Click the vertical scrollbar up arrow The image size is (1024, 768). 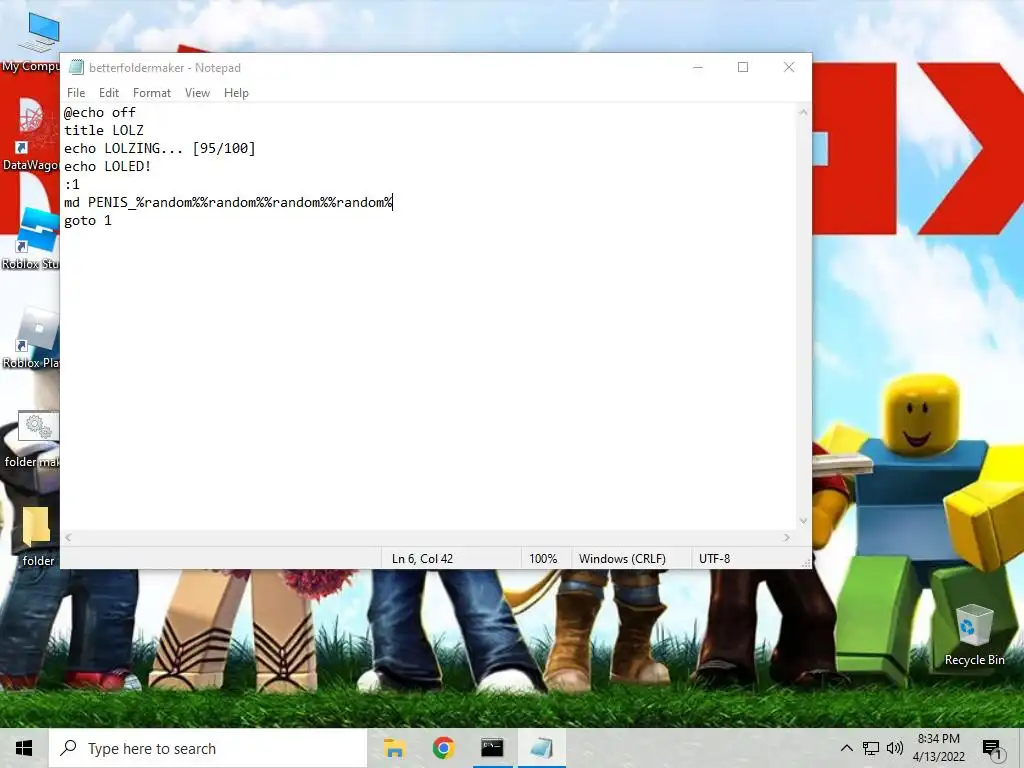tap(803, 112)
